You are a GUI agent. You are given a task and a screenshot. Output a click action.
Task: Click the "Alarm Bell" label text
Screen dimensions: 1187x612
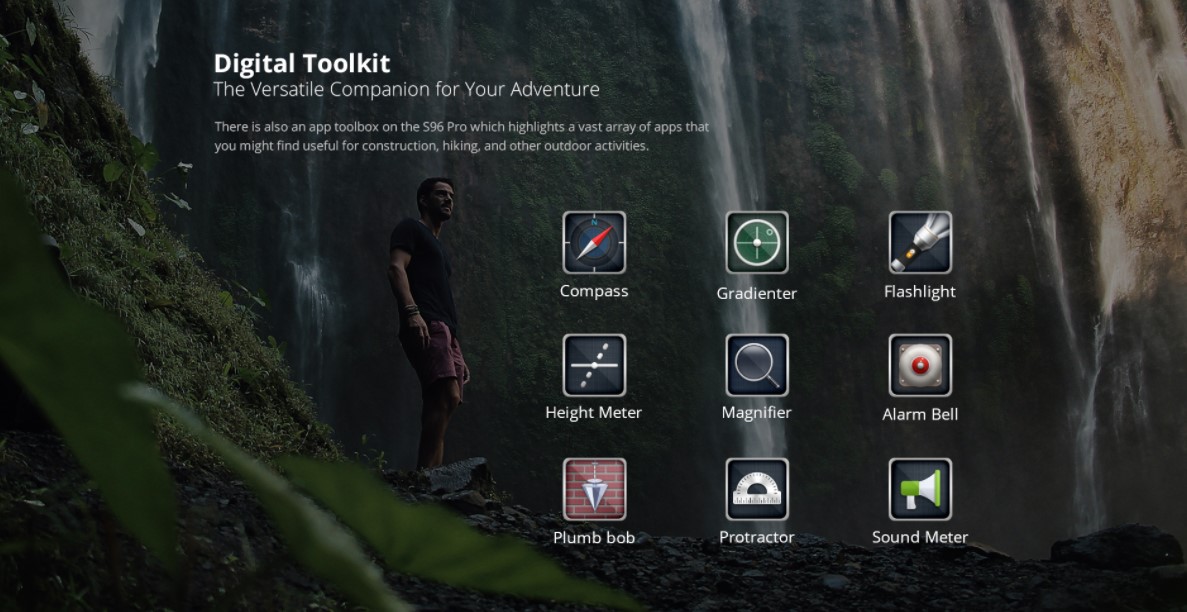(920, 414)
